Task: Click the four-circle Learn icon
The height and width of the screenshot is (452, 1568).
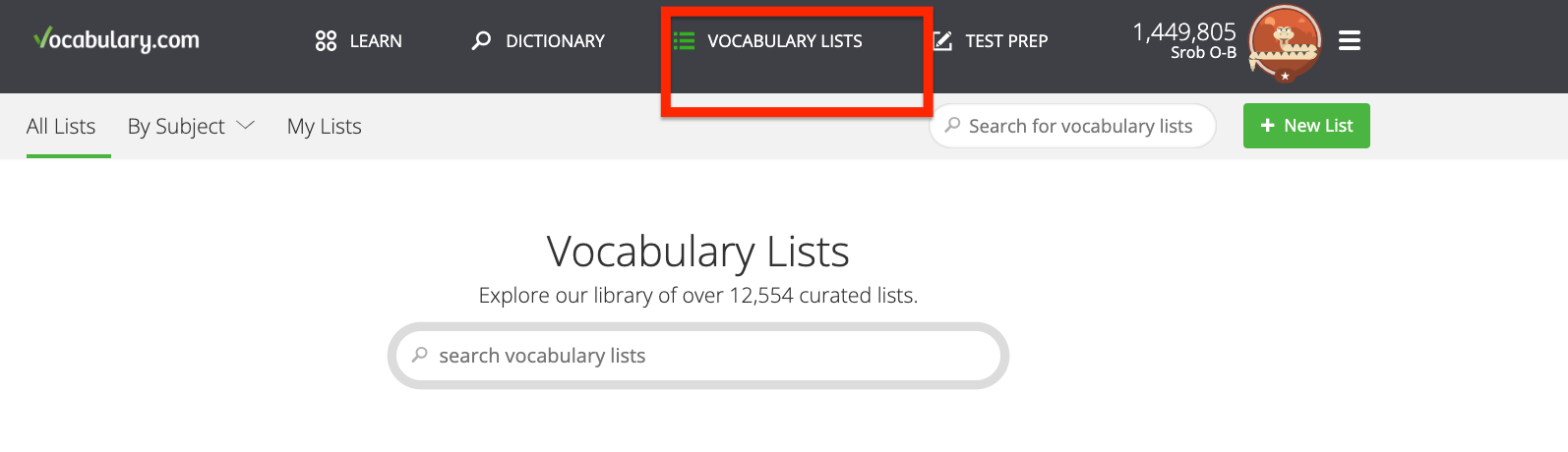Action: (326, 41)
